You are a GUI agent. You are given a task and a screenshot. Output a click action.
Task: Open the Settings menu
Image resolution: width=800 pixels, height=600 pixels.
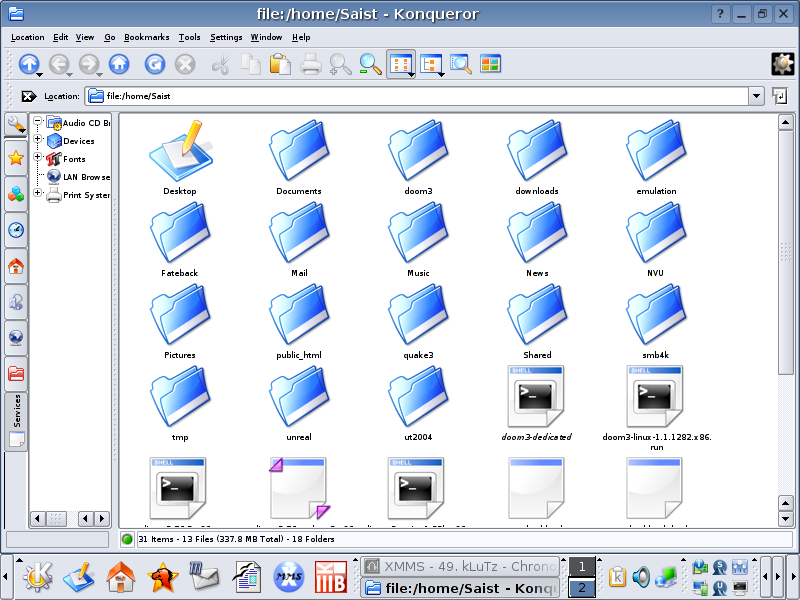226,37
